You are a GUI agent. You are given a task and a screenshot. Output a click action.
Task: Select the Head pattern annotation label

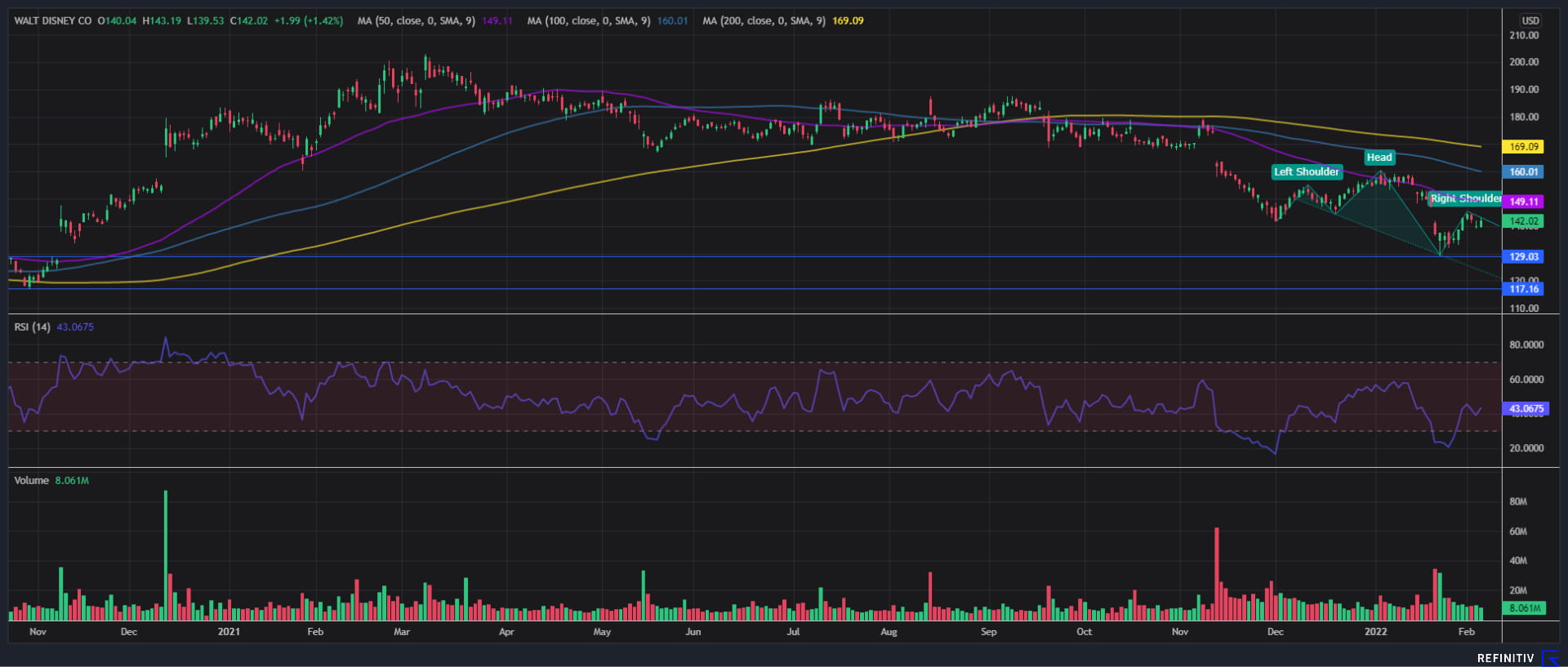click(1379, 158)
